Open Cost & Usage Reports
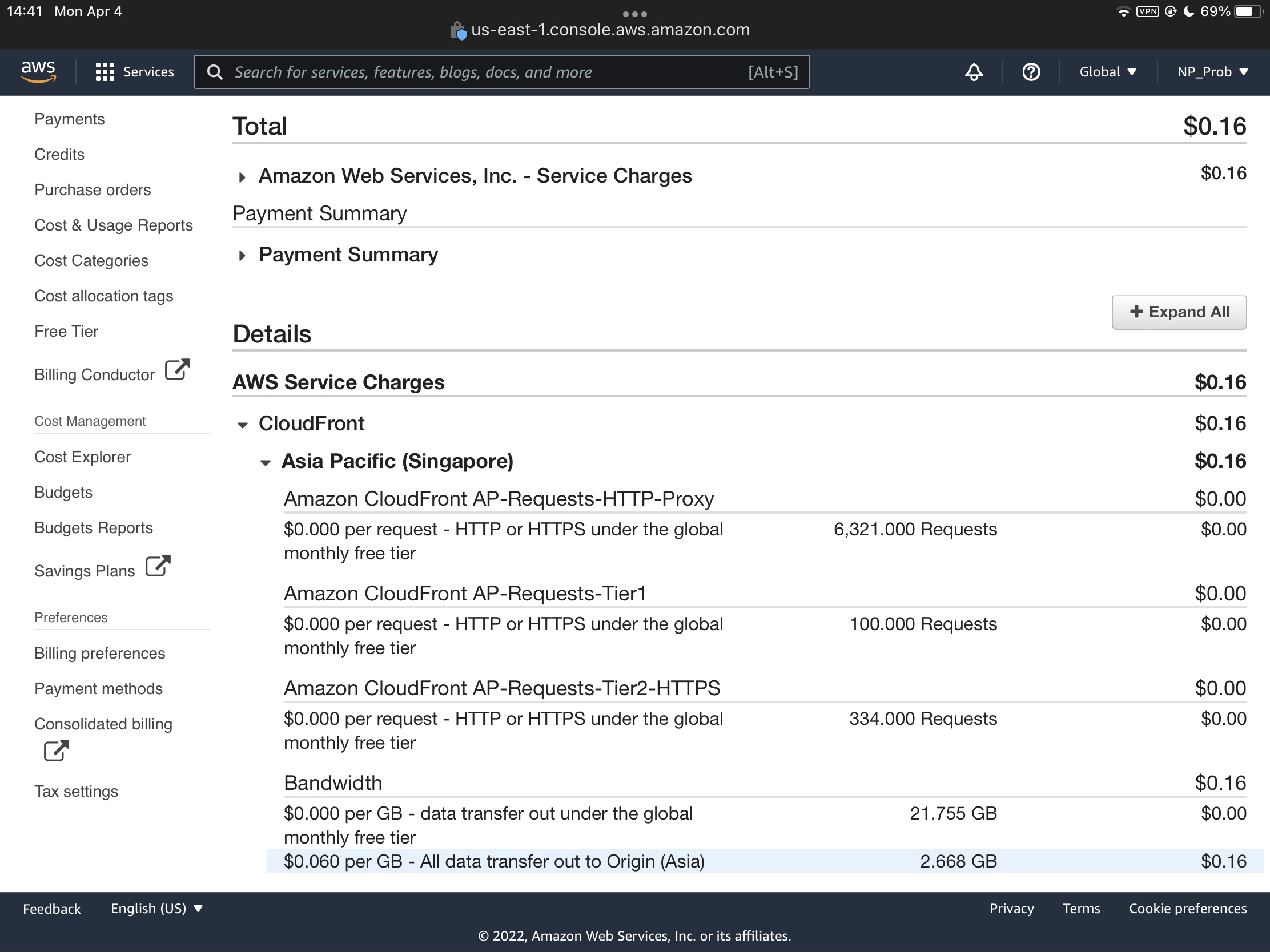1270x952 pixels. click(114, 225)
